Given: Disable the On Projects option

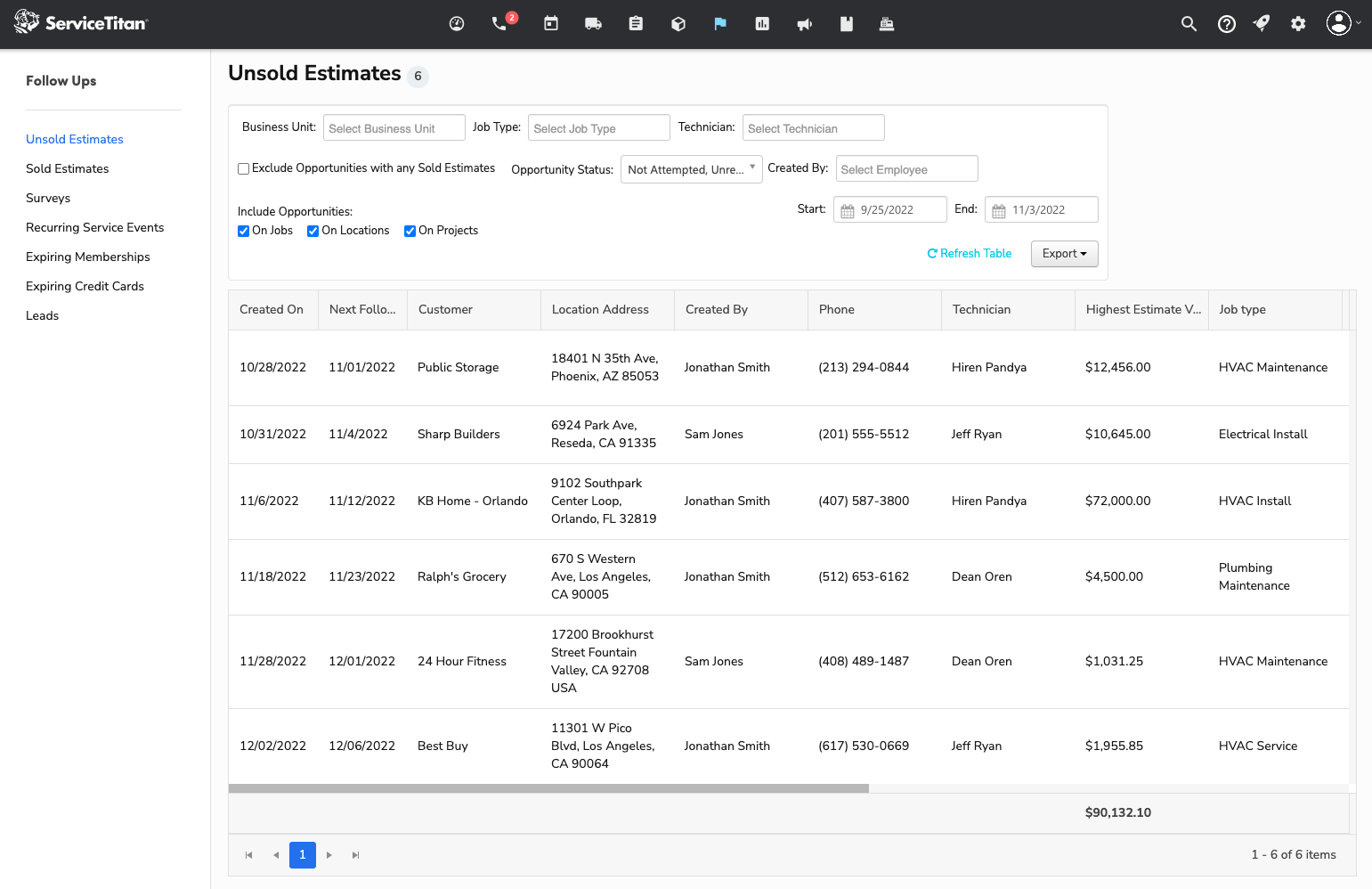Looking at the screenshot, I should 410,231.
